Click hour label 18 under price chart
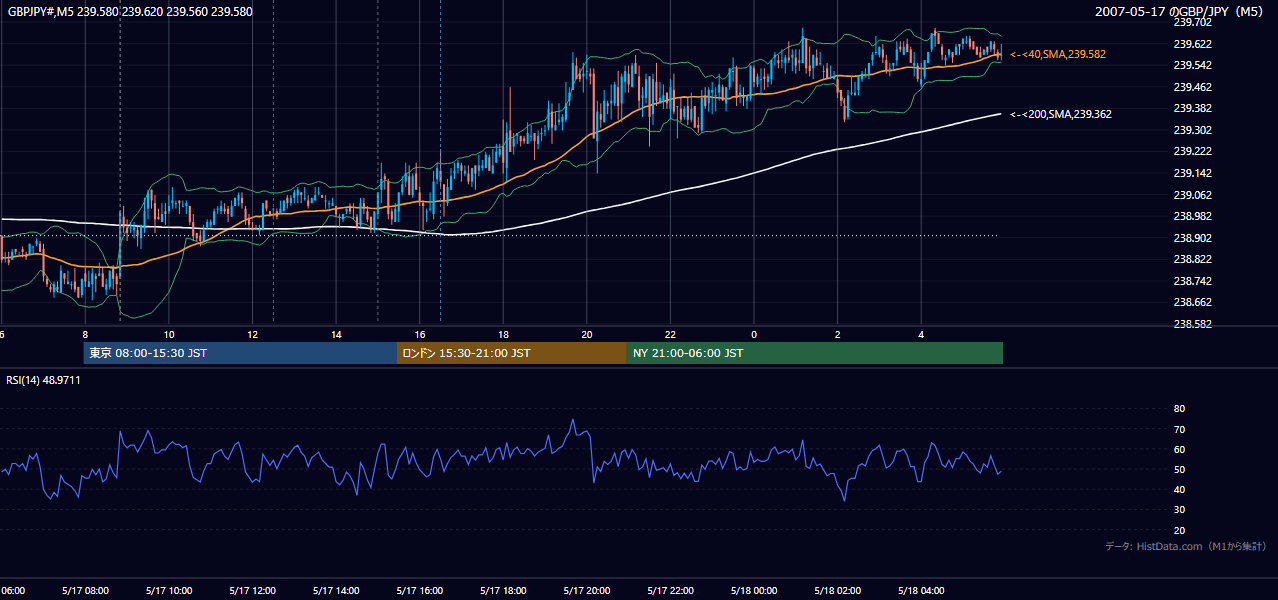The image size is (1278, 600). [x=503, y=334]
